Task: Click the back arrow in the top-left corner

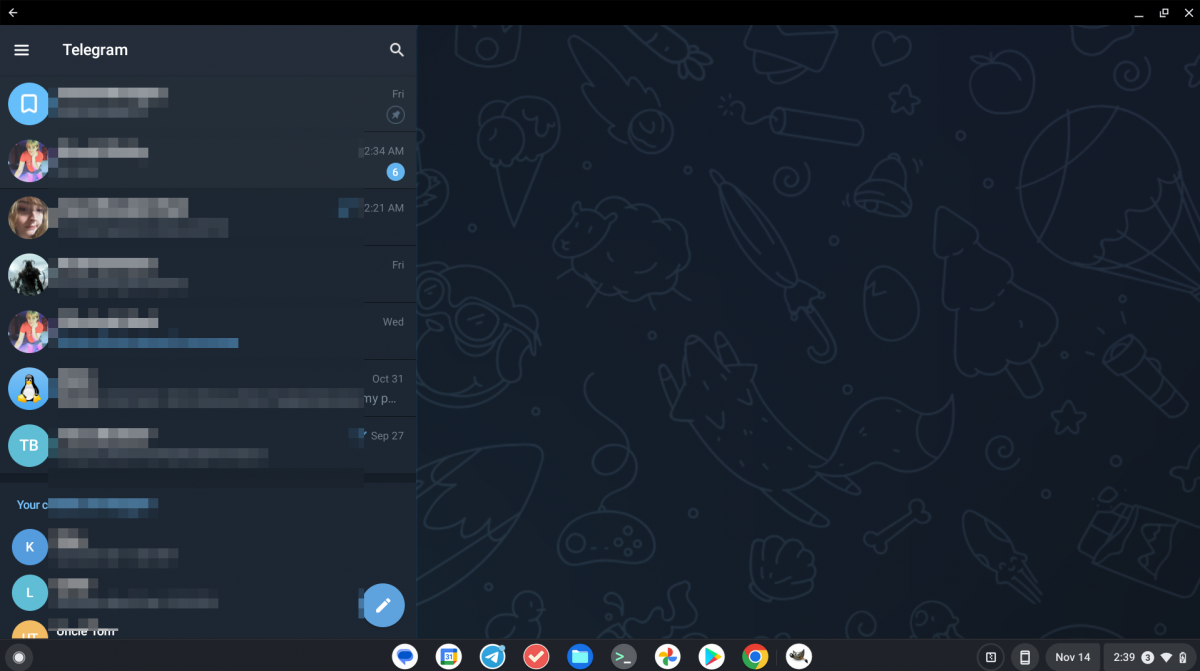Action: coord(14,13)
